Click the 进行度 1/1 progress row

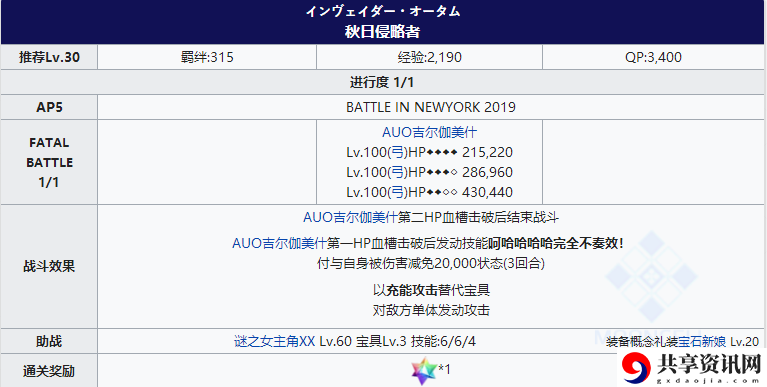pos(383,82)
